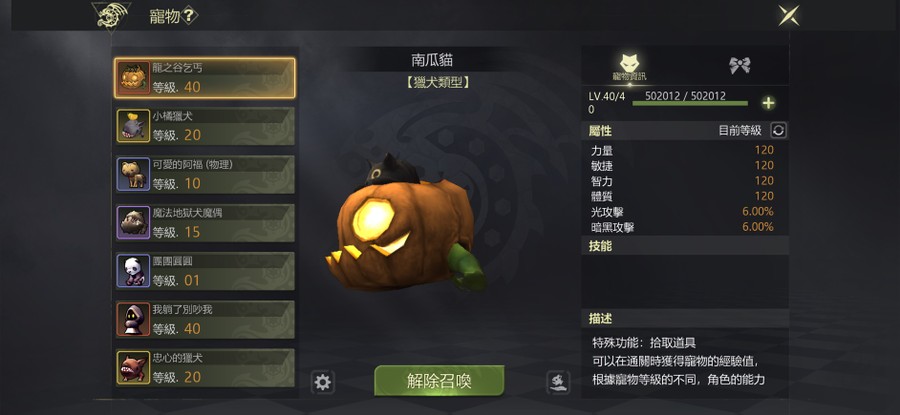Click the dragon emblem icon at top

(x=111, y=16)
